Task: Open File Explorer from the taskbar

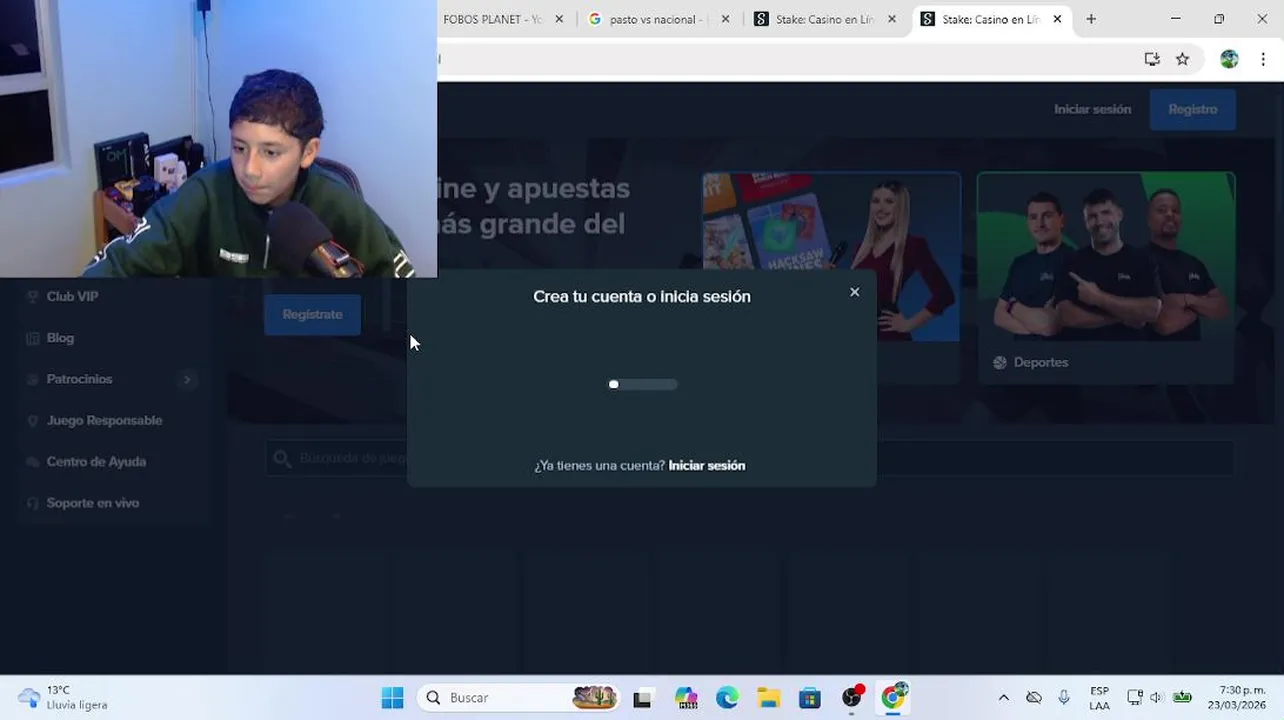Action: [768, 698]
